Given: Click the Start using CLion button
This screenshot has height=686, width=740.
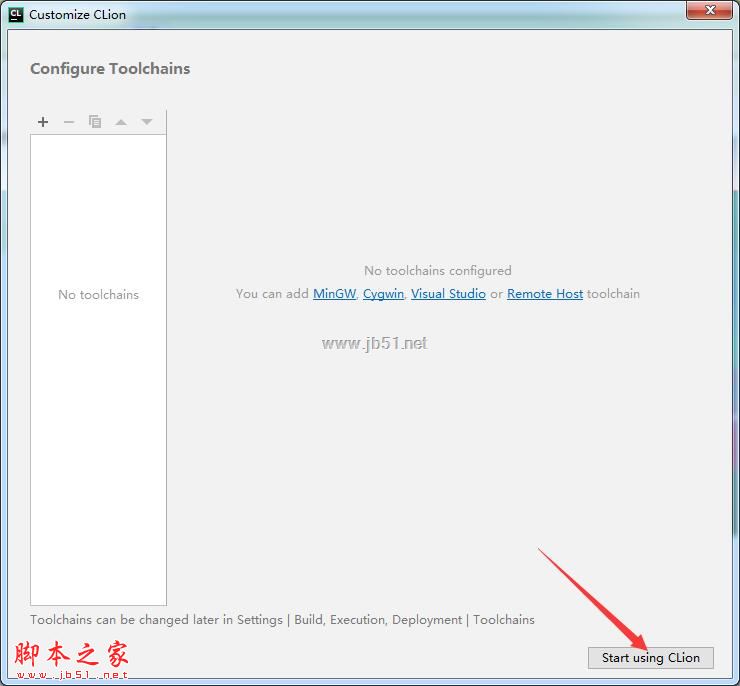Looking at the screenshot, I should [x=650, y=657].
